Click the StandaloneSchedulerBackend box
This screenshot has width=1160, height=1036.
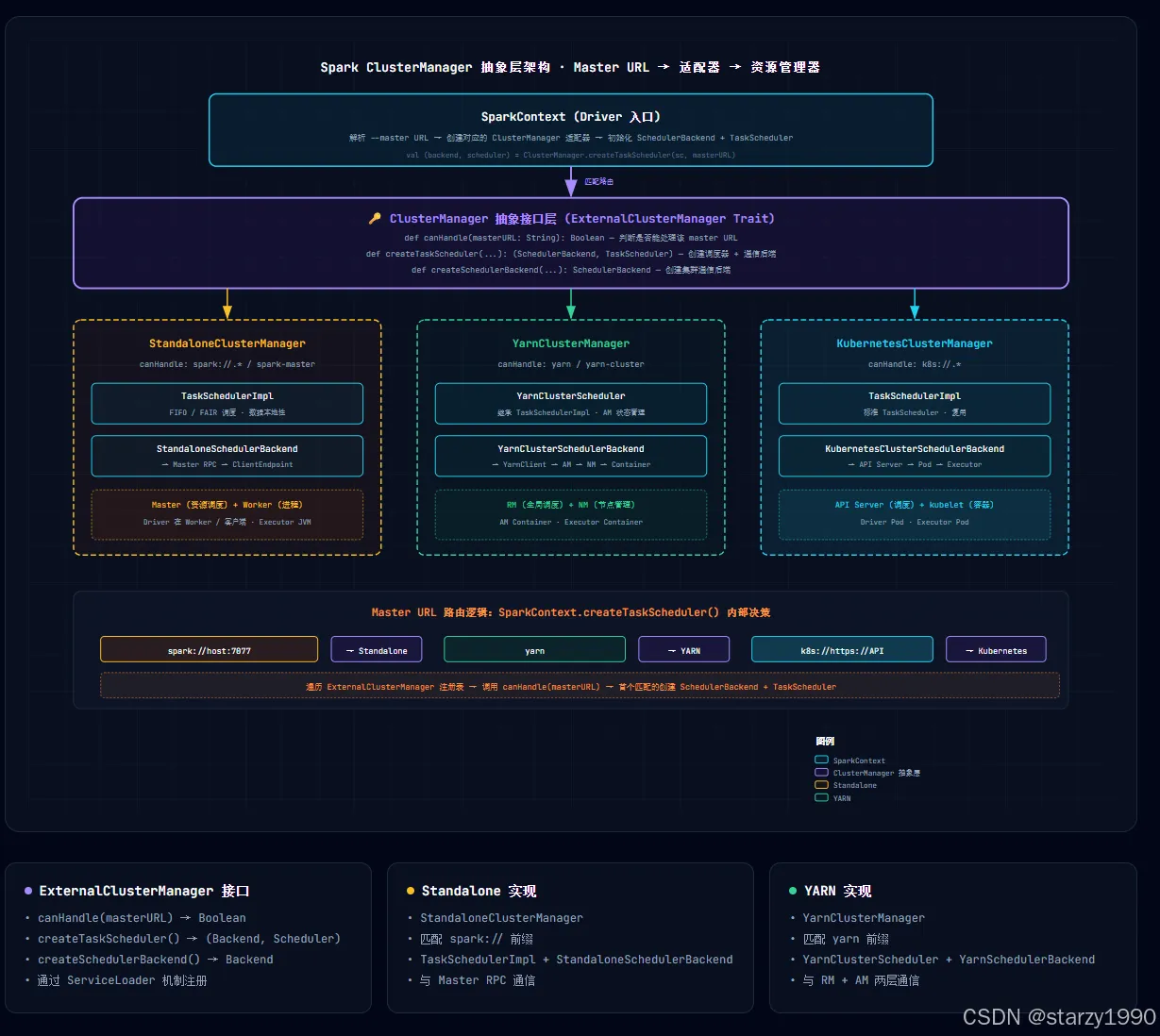tap(227, 457)
